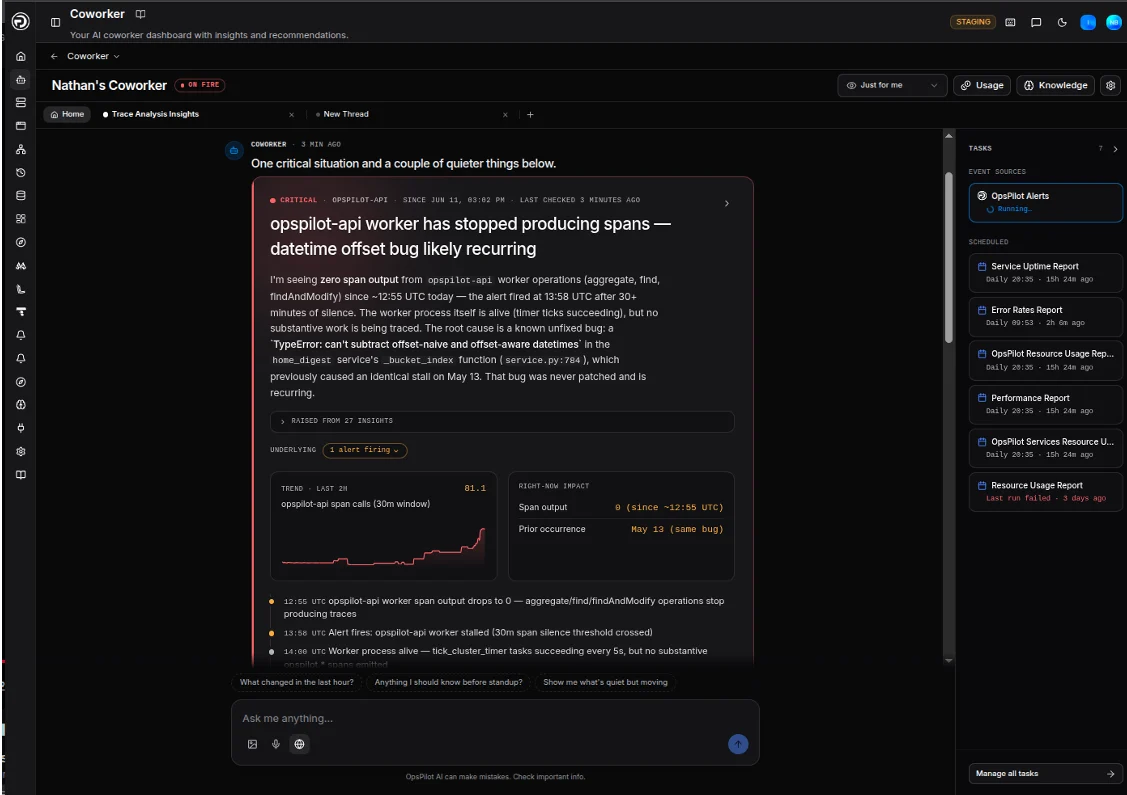This screenshot has width=1127, height=795.
Task: Open the Performance Report task
Action: pyautogui.click(x=1045, y=404)
